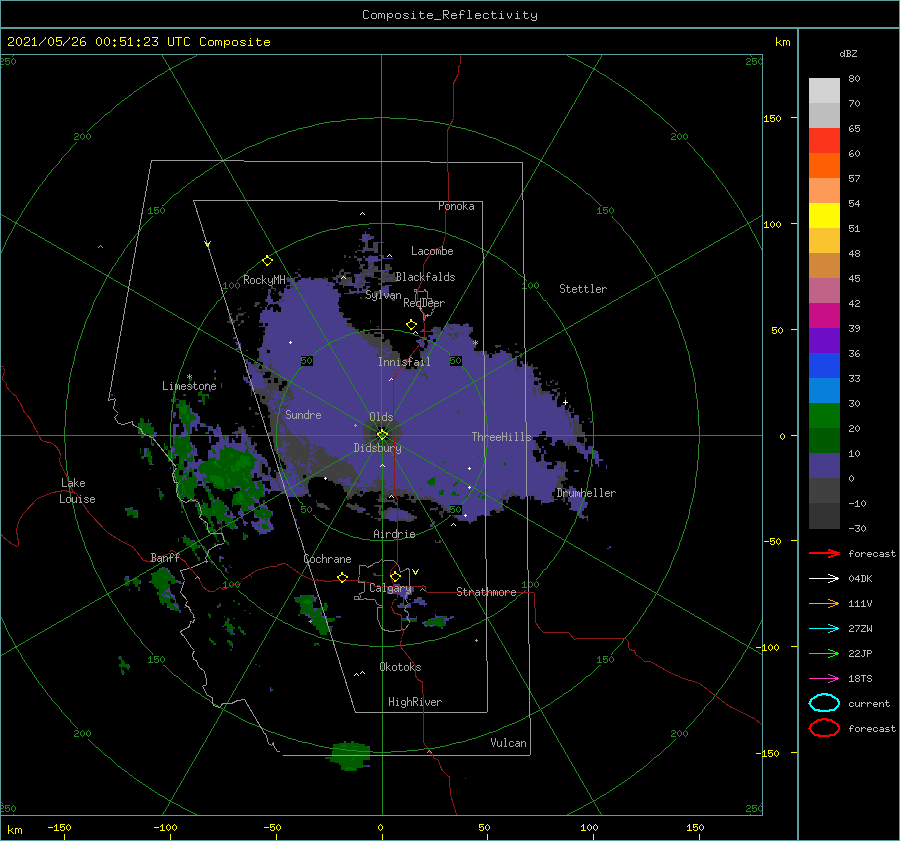Viewport: 900px width, 841px height.
Task: Click the yellow diamond marker at radar center
Action: click(x=382, y=435)
